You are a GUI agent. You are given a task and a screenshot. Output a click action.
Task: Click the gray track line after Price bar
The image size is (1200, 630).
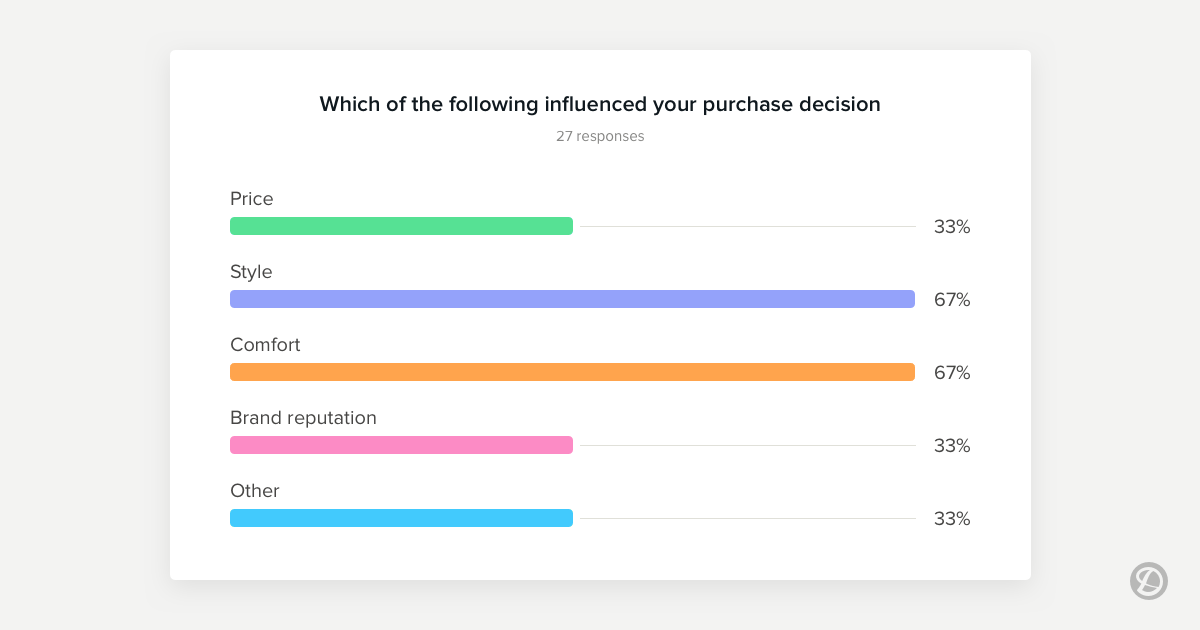(748, 226)
